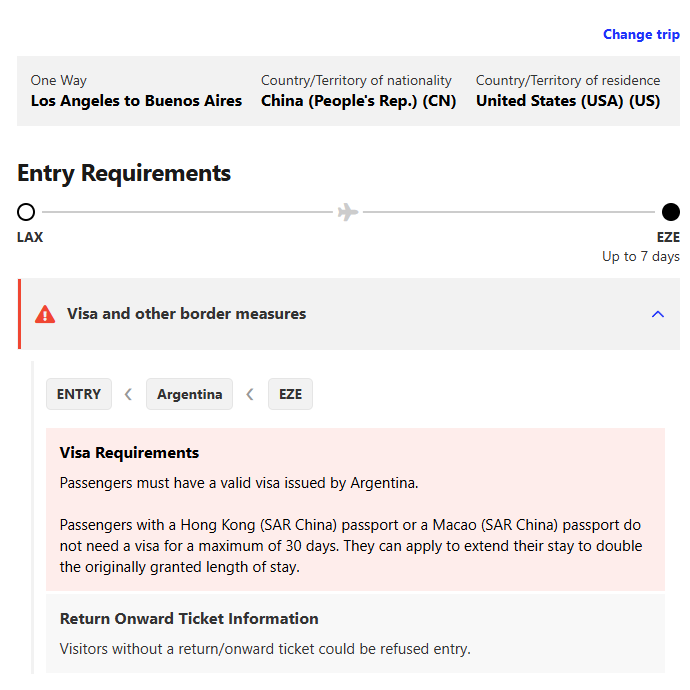This screenshot has width=690, height=690.
Task: Open the Change trip link
Action: (x=641, y=34)
